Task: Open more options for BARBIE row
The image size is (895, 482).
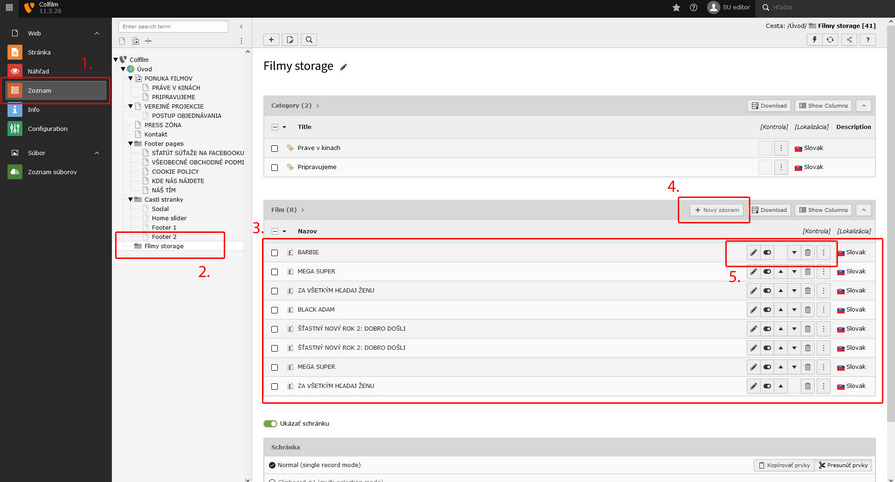Action: click(x=824, y=252)
